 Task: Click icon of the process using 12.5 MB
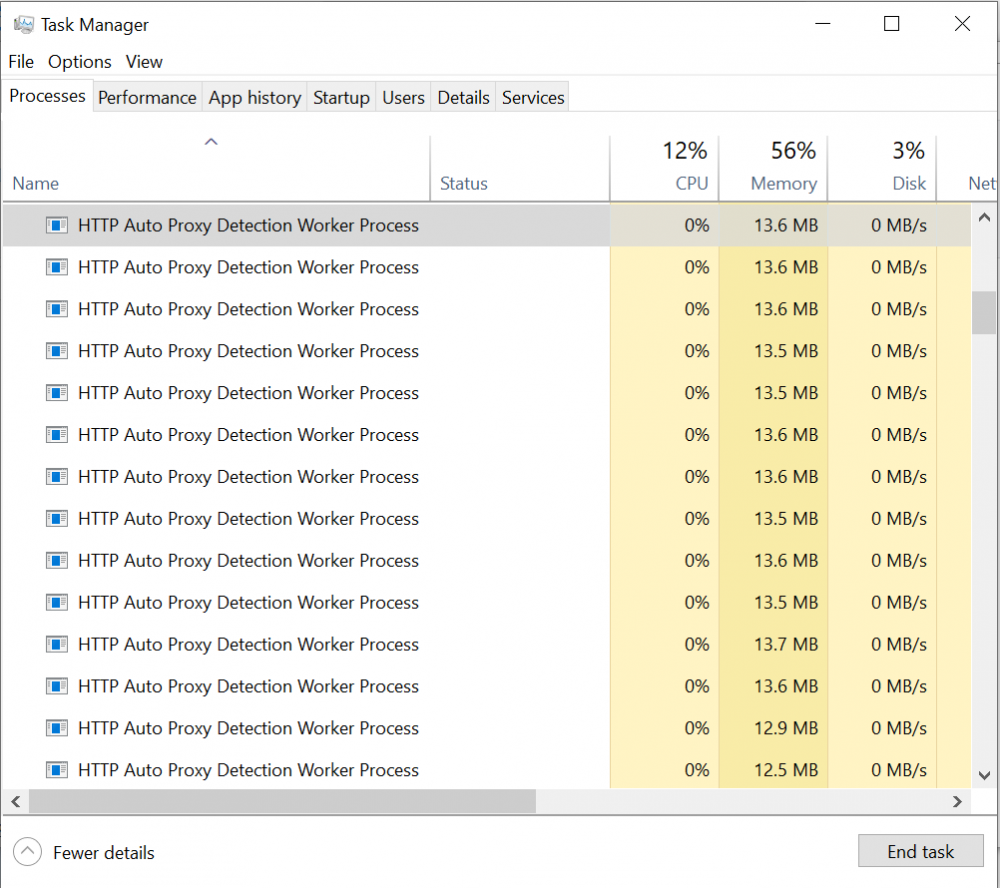57,771
